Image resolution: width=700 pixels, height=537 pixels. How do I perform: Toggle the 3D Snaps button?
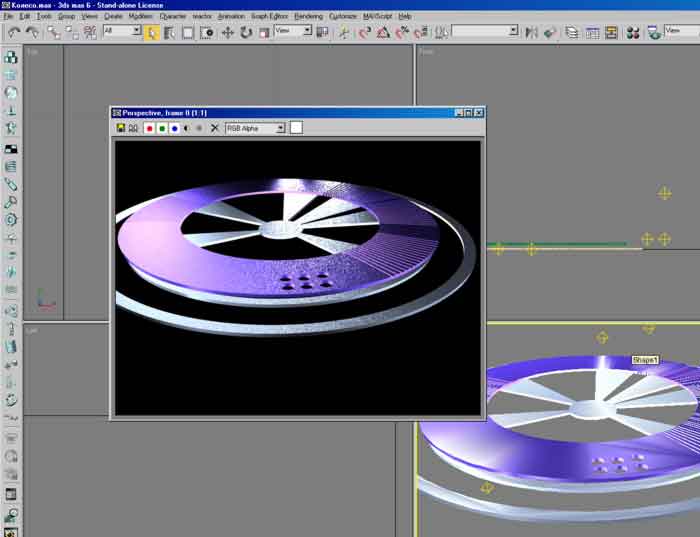[365, 33]
